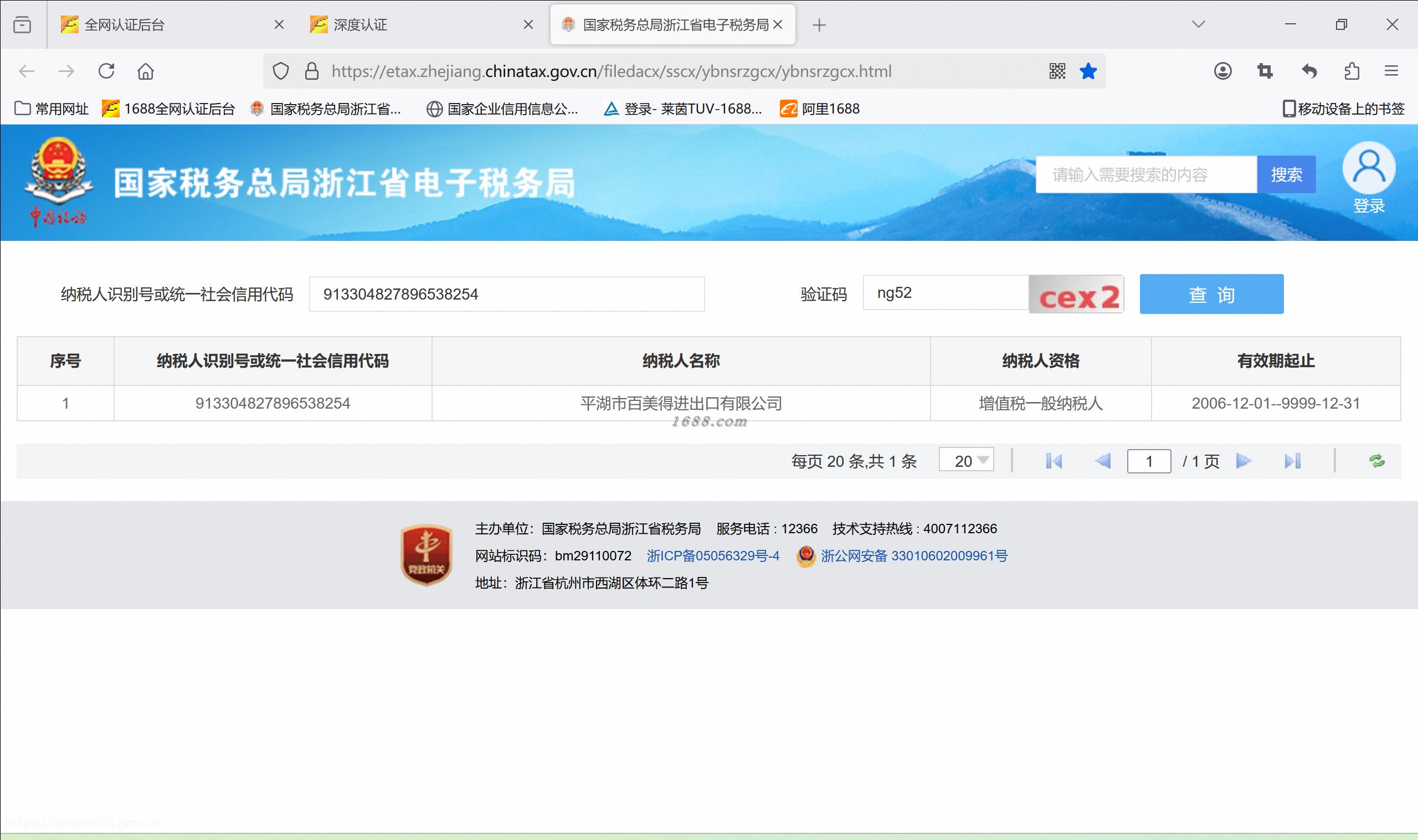Image resolution: width=1418 pixels, height=840 pixels.
Task: Refresh the cex2 captcha image
Action: coord(1076,295)
